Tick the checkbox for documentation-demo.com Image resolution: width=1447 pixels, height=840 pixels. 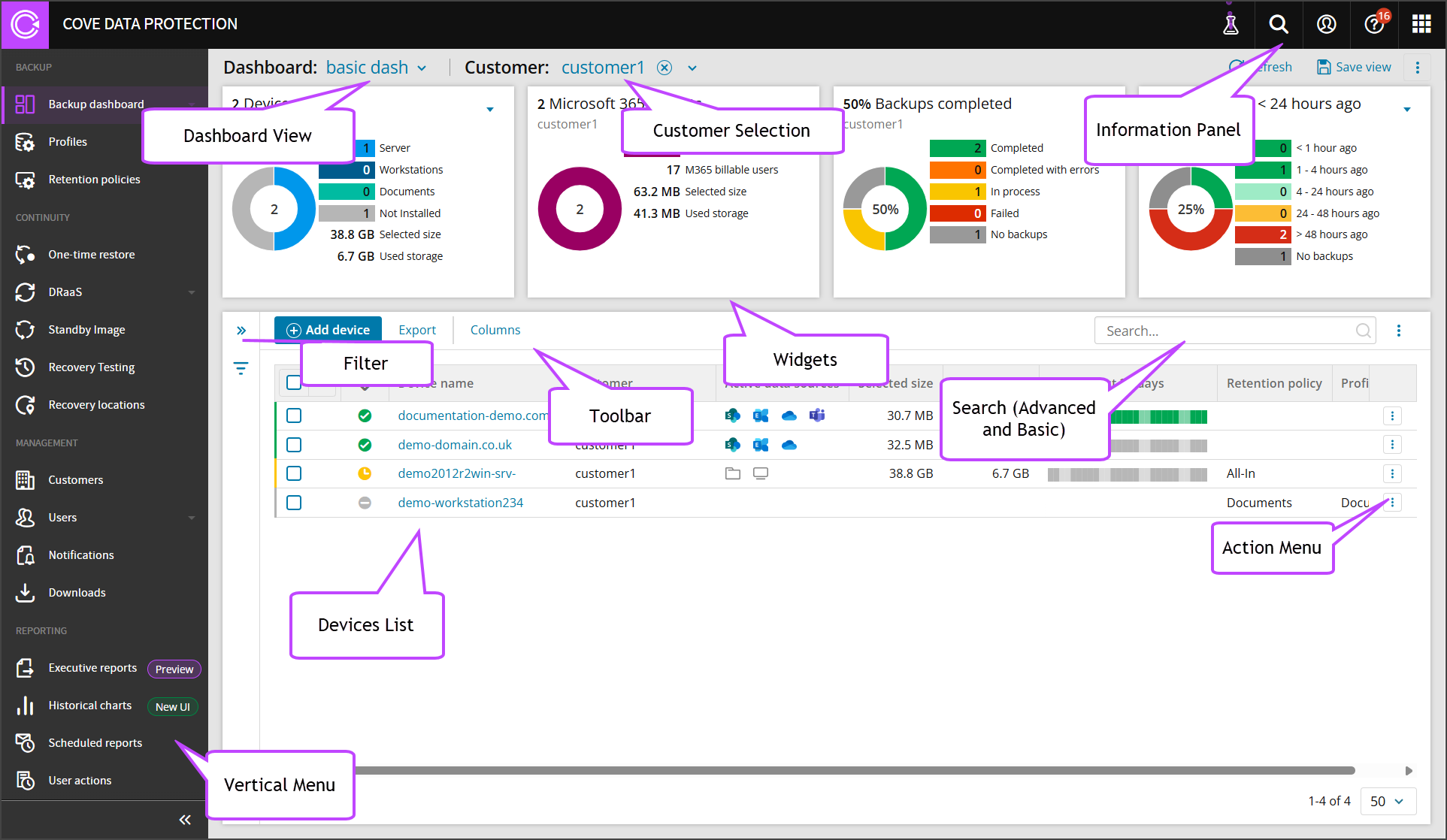pos(294,415)
